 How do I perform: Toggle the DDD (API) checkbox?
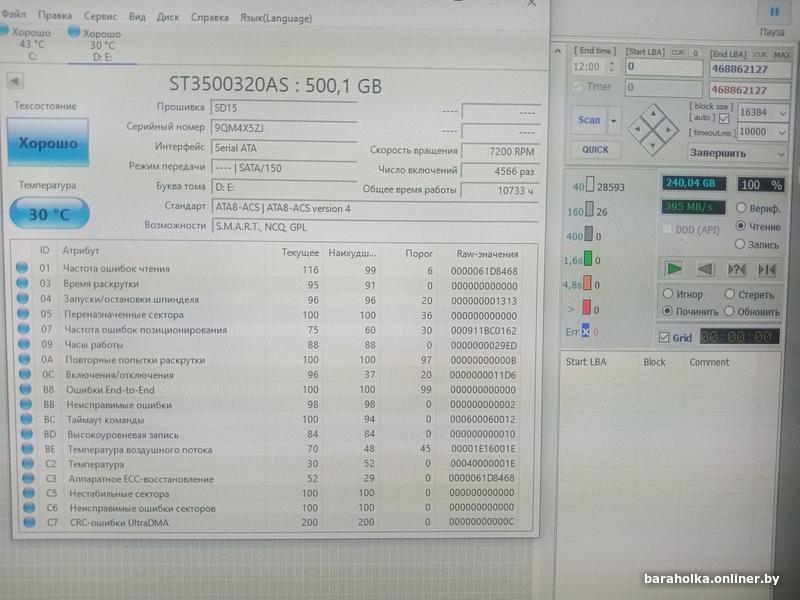667,230
